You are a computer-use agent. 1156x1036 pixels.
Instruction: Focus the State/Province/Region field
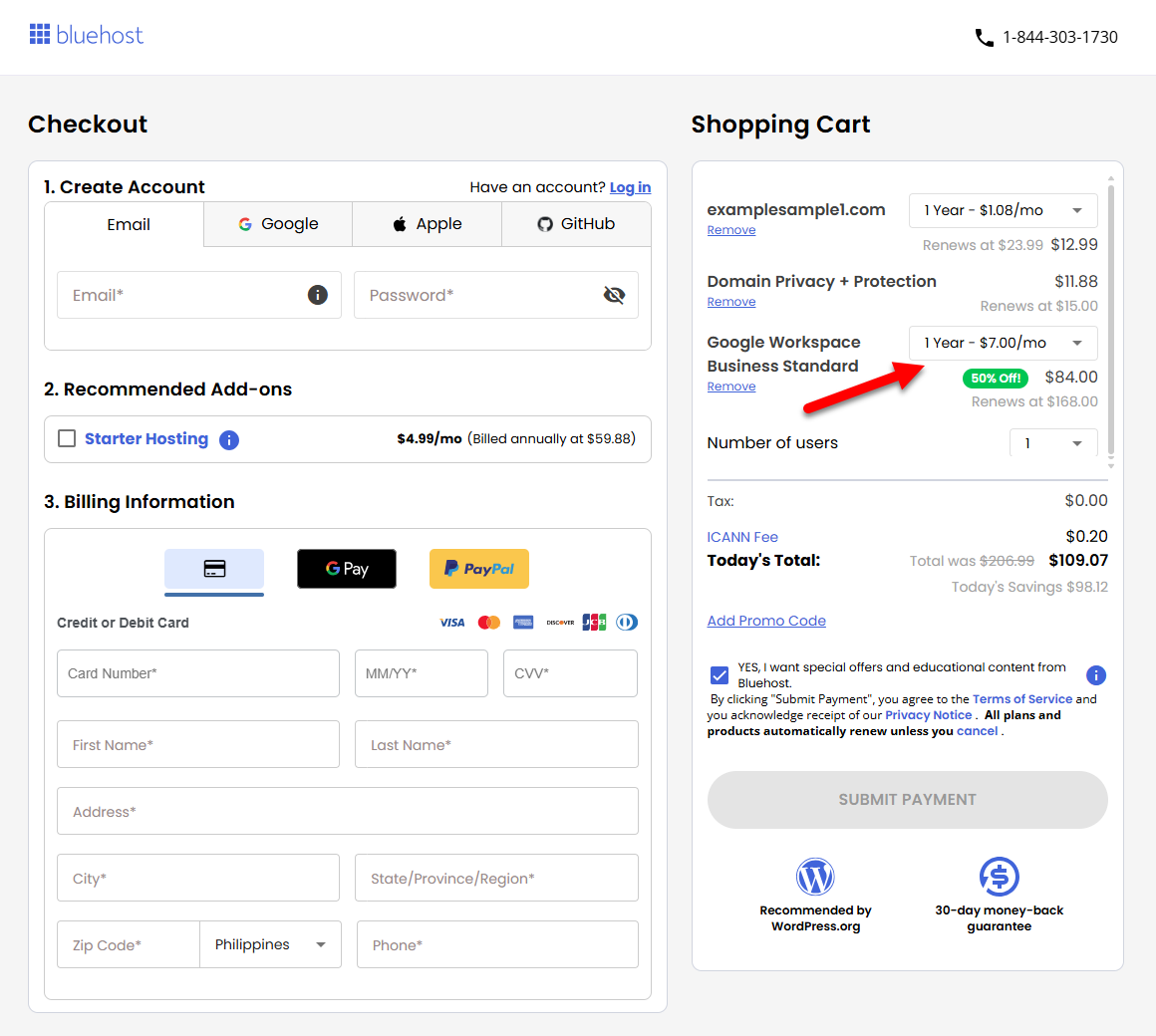[497, 878]
